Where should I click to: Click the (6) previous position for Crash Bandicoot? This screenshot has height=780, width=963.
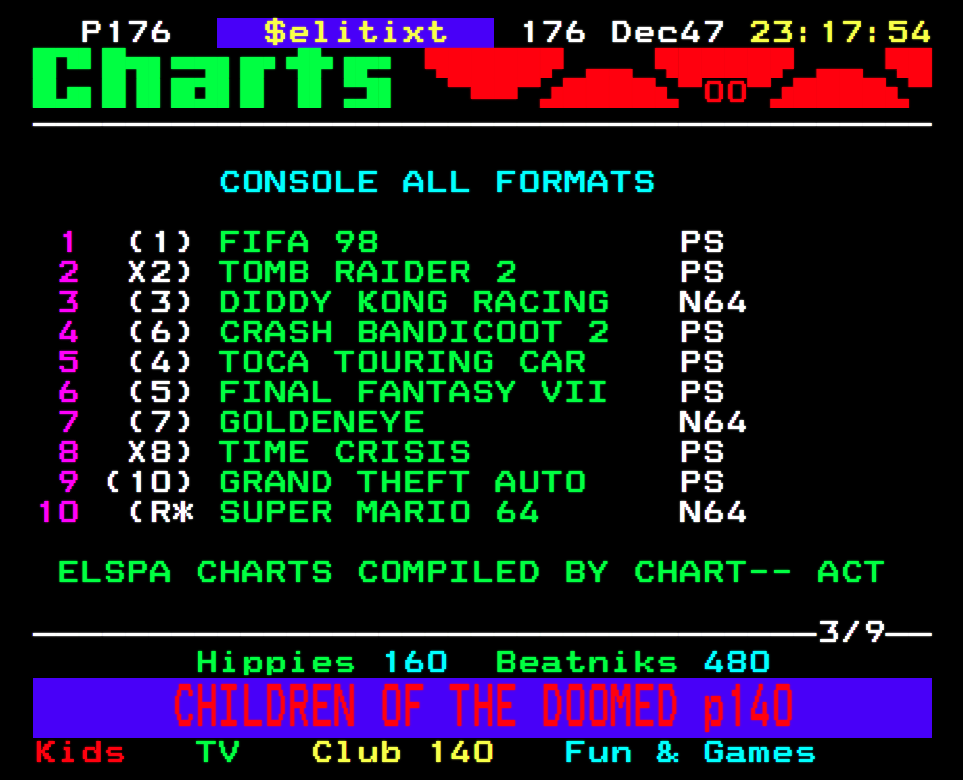pyautogui.click(x=160, y=332)
